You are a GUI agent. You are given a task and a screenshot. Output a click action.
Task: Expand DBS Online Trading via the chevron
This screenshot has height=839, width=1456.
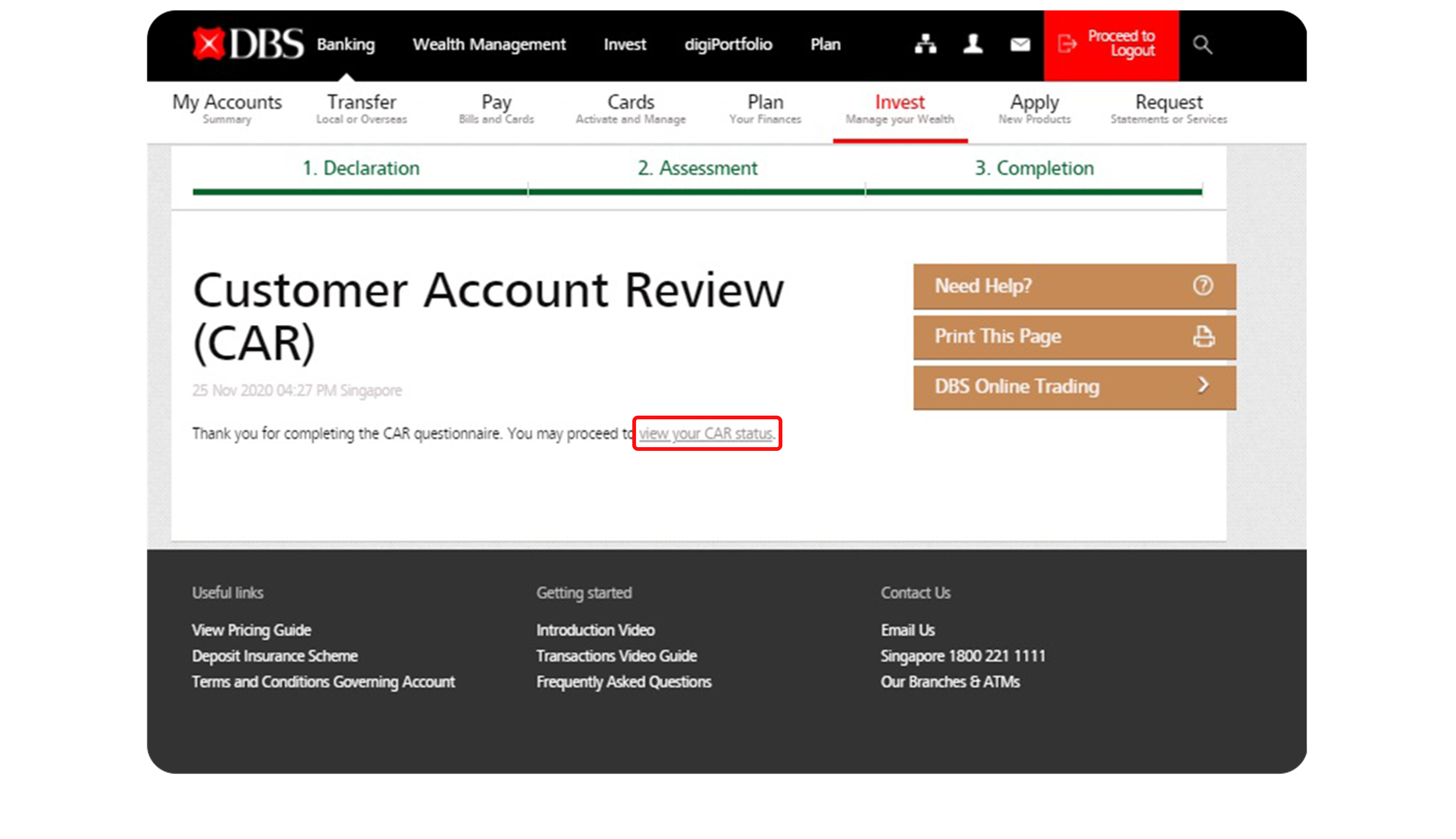1203,386
